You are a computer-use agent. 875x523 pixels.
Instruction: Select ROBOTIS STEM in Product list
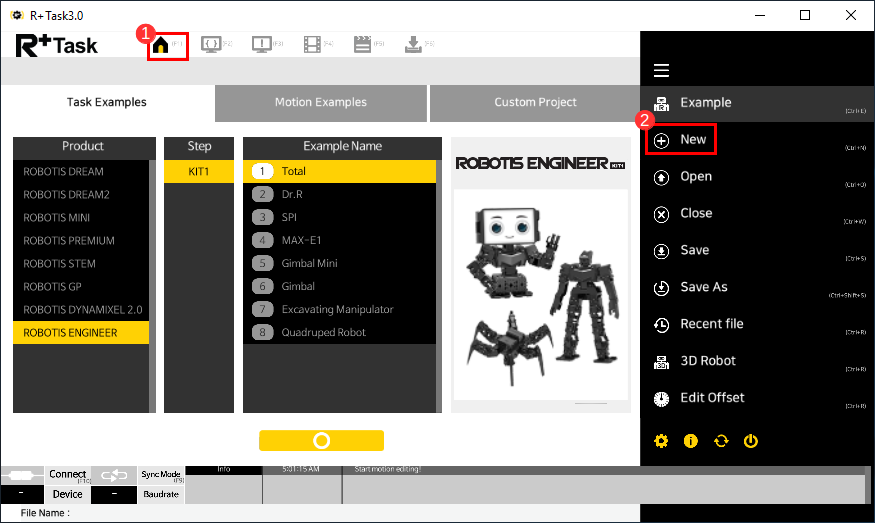click(x=81, y=263)
